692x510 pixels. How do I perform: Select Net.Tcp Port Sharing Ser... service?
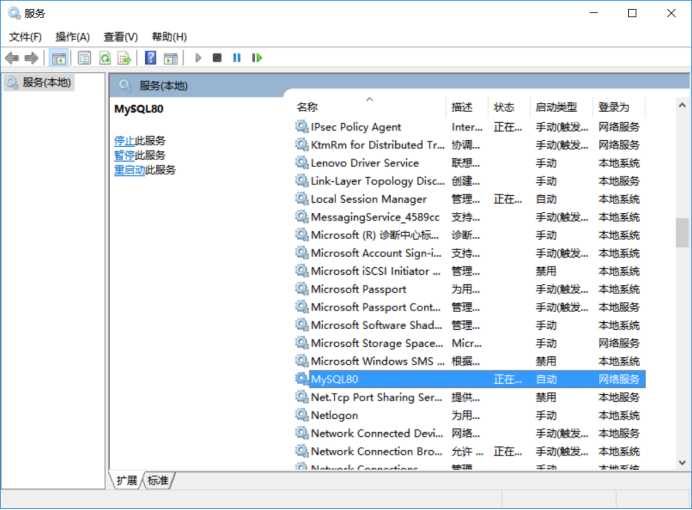click(x=470, y=397)
